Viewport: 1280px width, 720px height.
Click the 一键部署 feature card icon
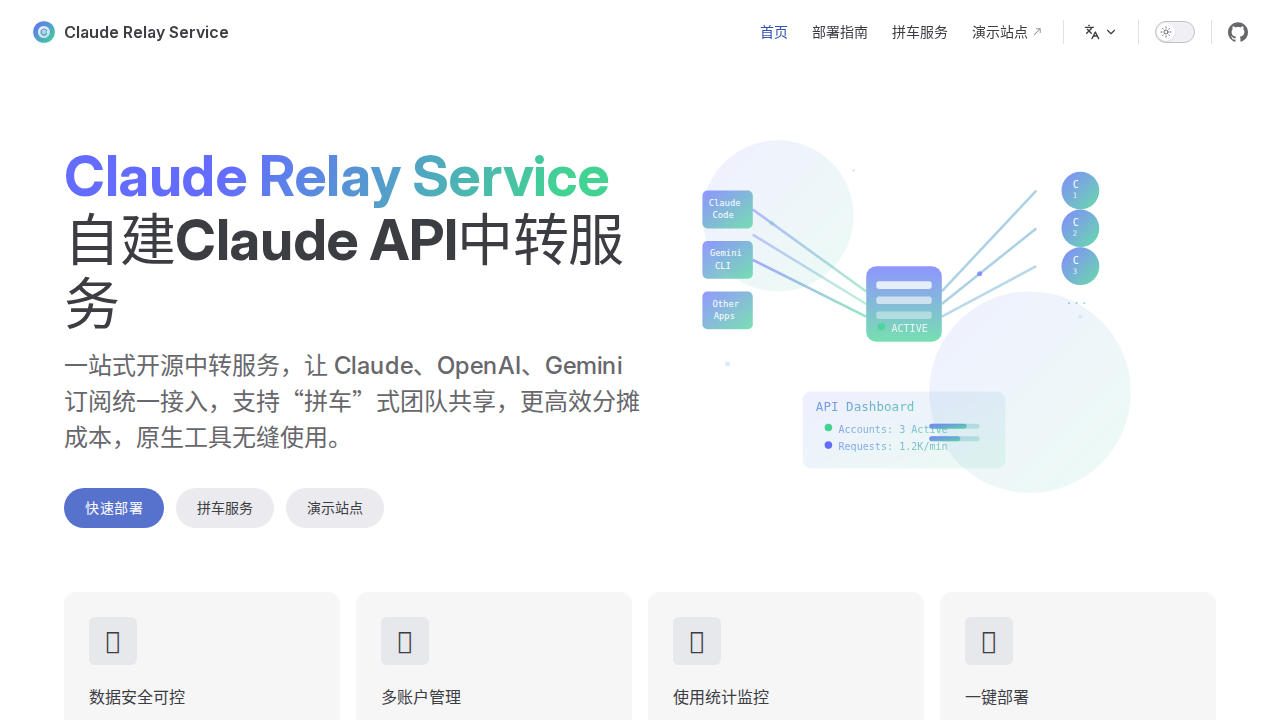click(989, 641)
